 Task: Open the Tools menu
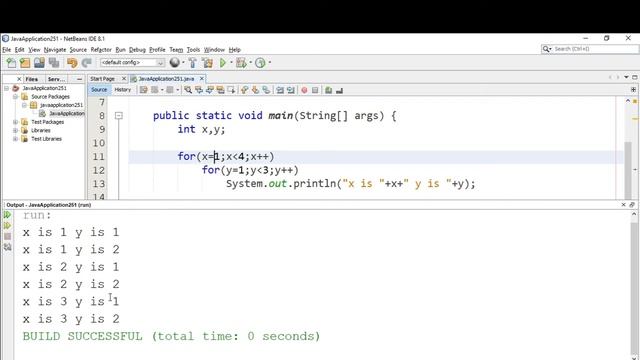point(193,50)
